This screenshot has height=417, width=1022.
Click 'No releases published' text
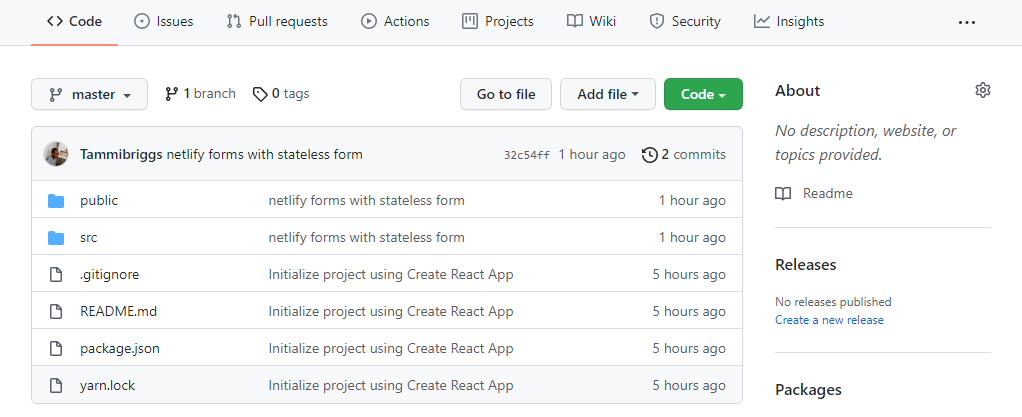pyautogui.click(x=833, y=302)
